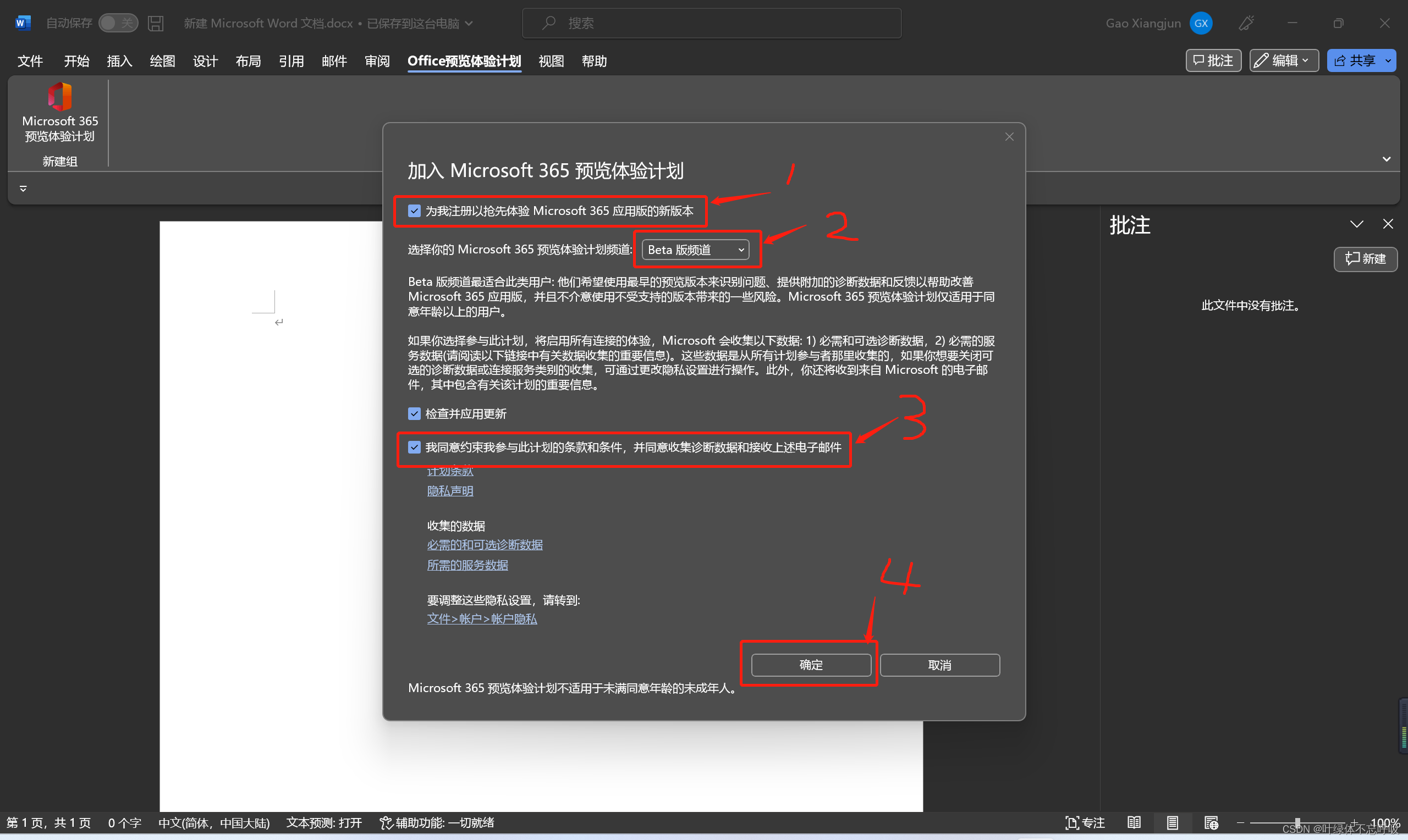This screenshot has width=1408, height=840.
Task: Uncheck 为我注册以抢先体验 checkbox
Action: pyautogui.click(x=414, y=211)
